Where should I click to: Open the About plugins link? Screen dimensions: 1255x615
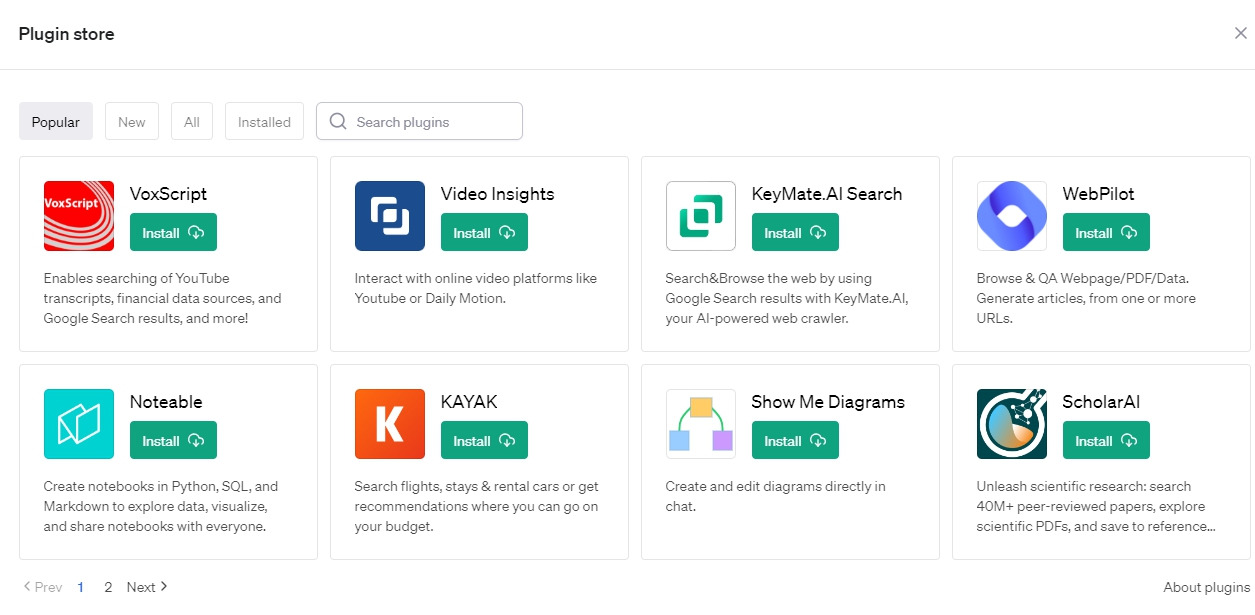pyautogui.click(x=1206, y=587)
